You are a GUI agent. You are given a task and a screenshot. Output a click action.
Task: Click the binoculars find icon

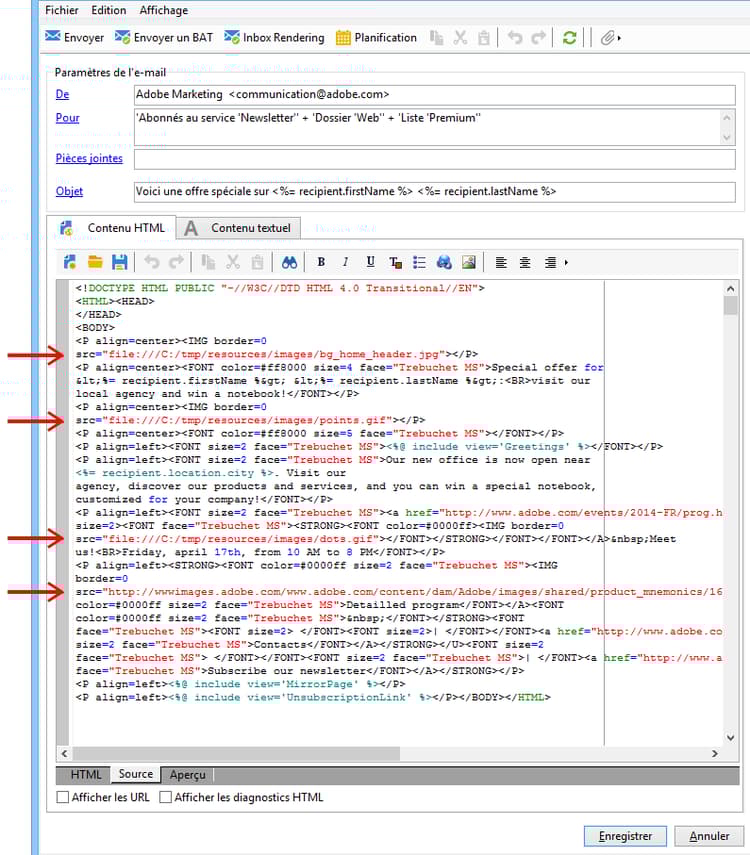click(289, 262)
